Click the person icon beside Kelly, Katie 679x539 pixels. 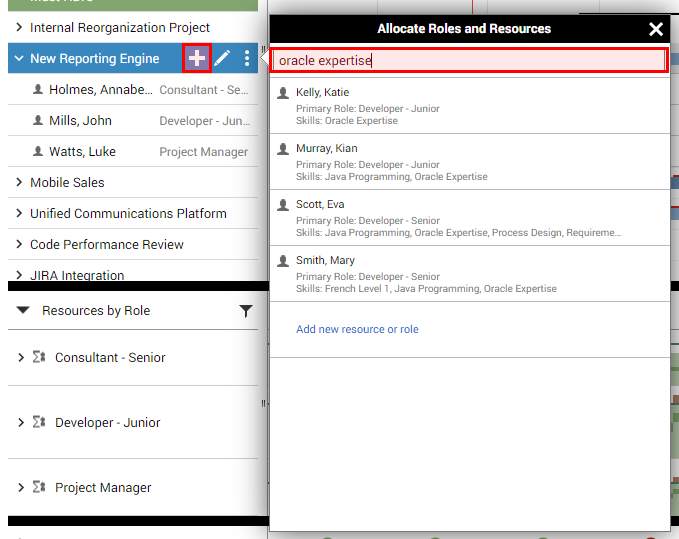pos(283,93)
